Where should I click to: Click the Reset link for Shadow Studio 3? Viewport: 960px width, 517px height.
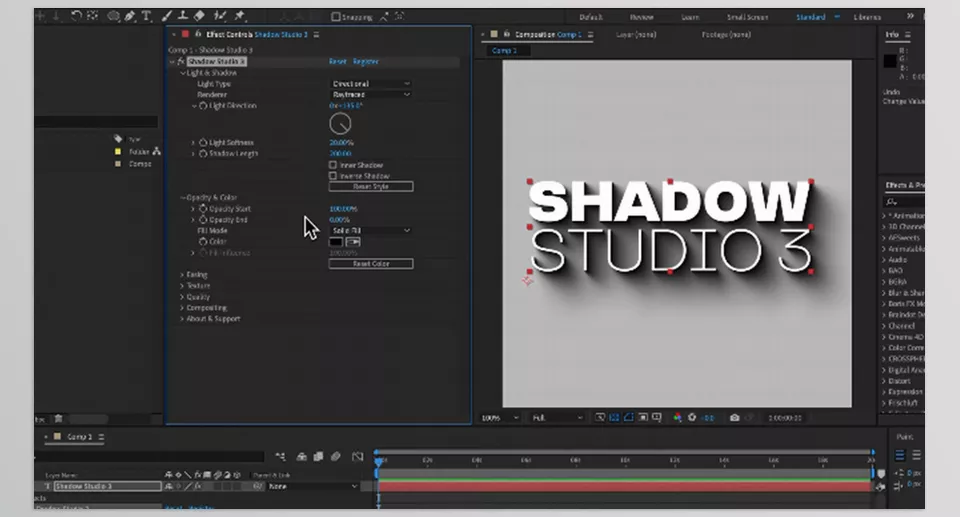(337, 62)
